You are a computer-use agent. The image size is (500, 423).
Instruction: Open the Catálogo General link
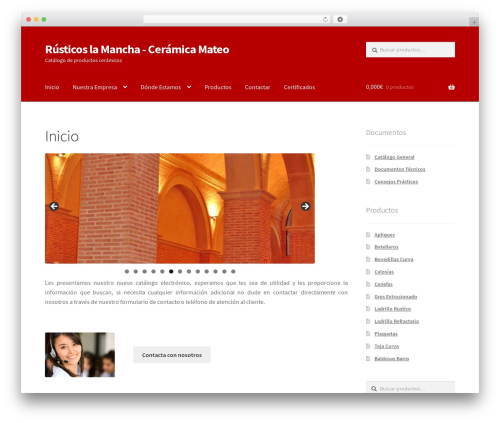click(x=394, y=157)
